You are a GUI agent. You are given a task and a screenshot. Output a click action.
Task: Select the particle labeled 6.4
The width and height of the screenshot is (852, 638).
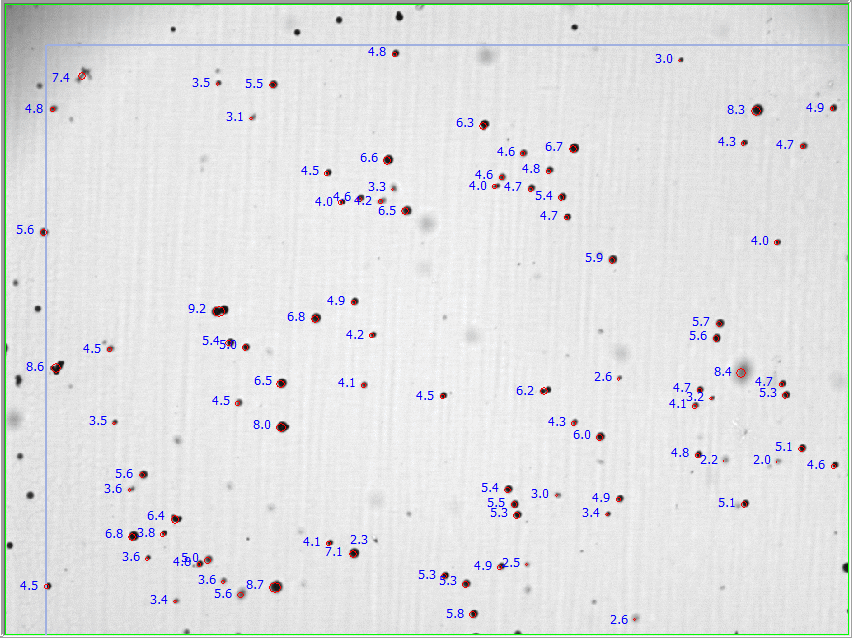pyautogui.click(x=176, y=518)
